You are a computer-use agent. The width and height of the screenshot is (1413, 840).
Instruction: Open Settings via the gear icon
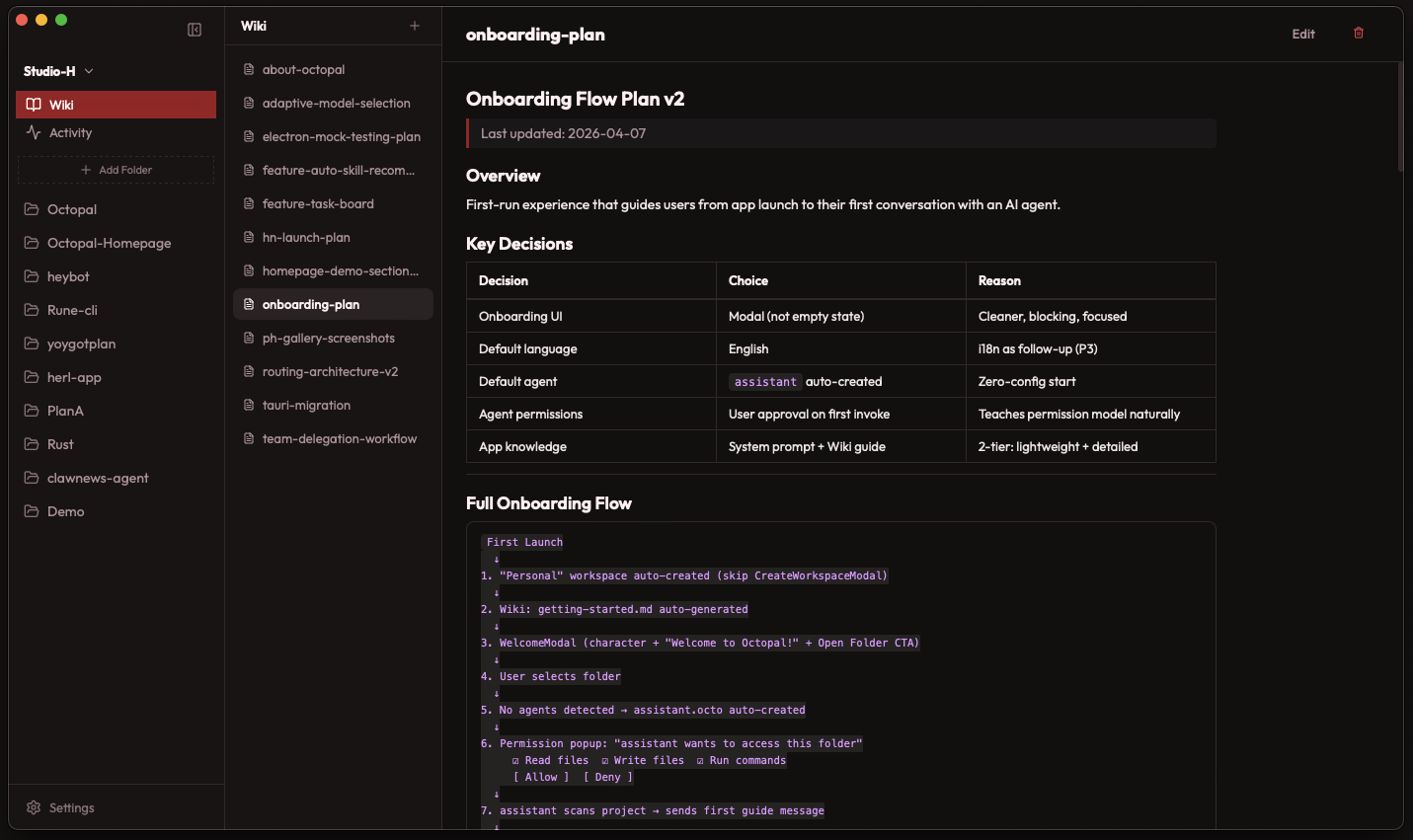pyautogui.click(x=33, y=807)
